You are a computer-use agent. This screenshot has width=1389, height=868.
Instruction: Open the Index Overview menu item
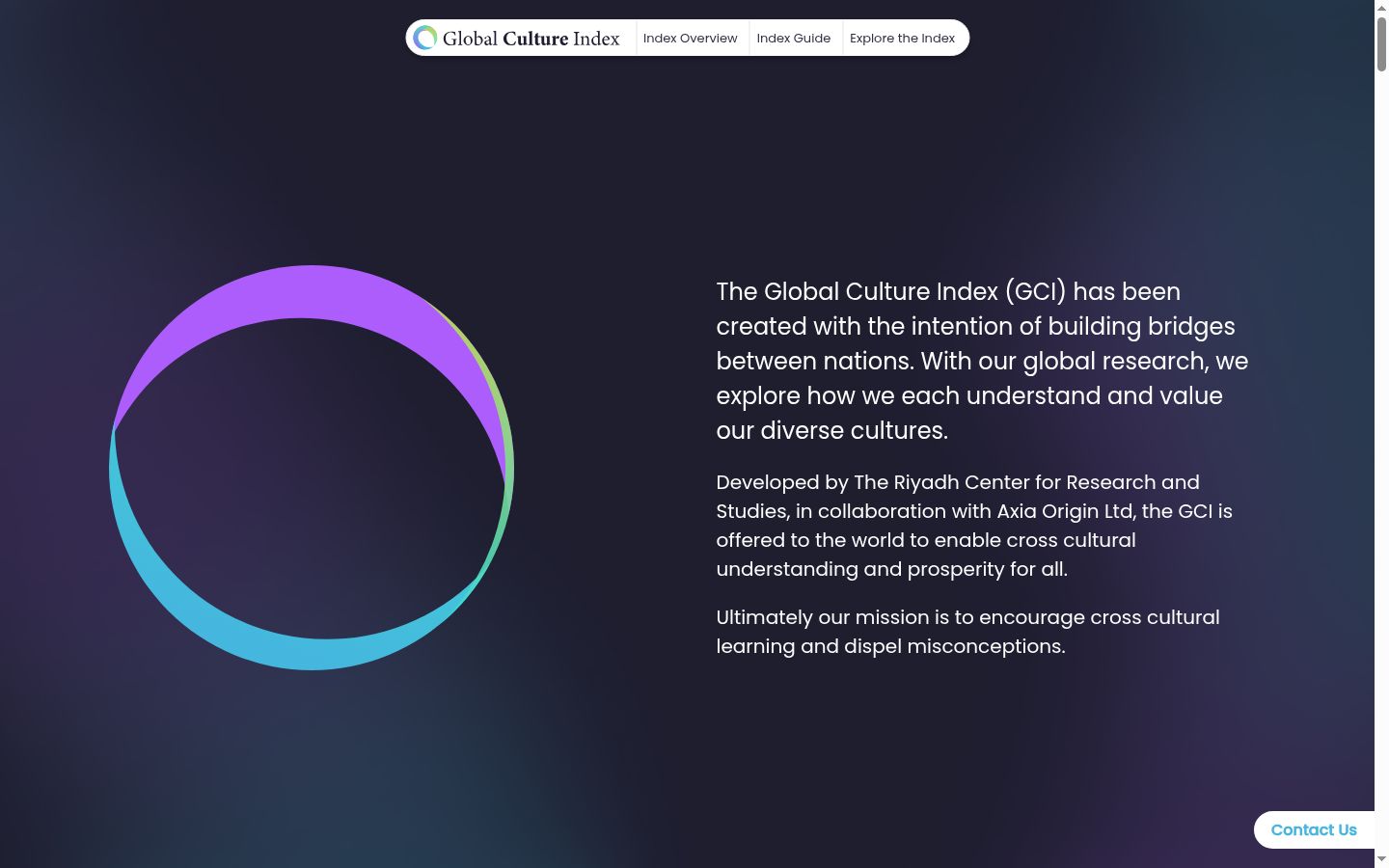(691, 39)
